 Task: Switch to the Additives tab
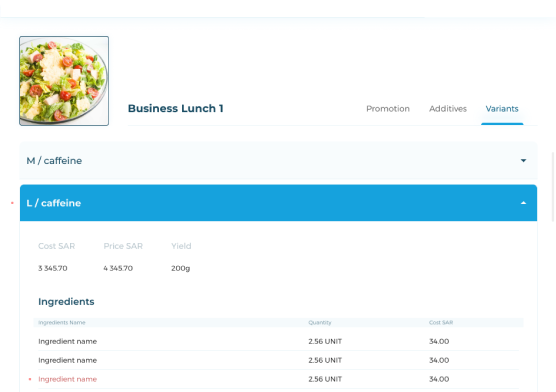pos(448,109)
